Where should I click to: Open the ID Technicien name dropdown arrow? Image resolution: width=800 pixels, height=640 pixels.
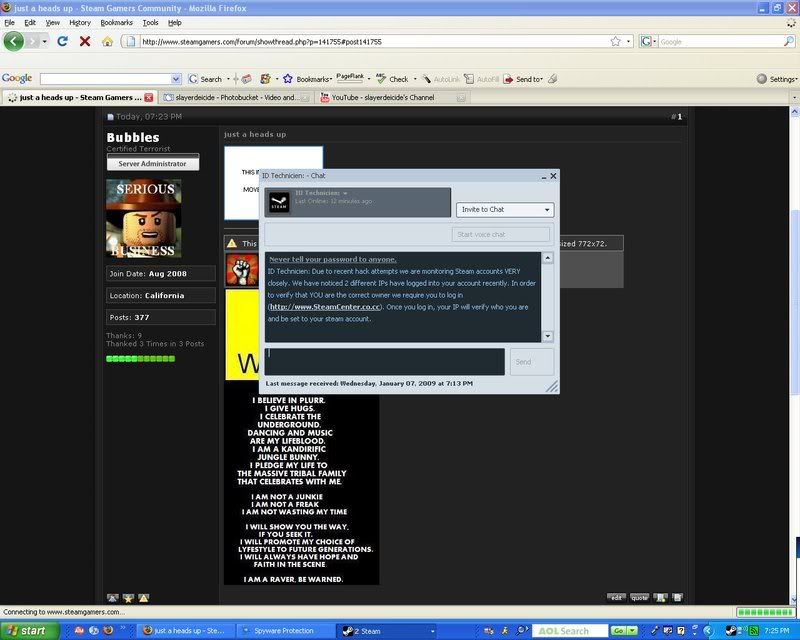[x=345, y=193]
